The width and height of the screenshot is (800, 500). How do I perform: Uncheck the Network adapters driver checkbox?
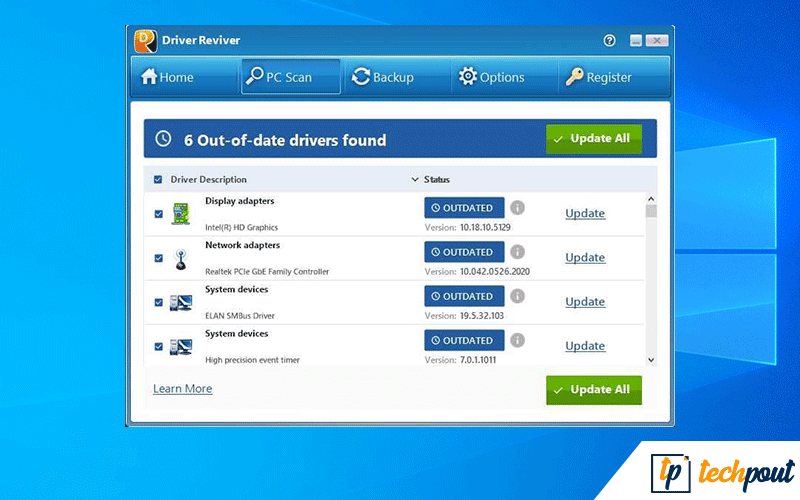(159, 258)
